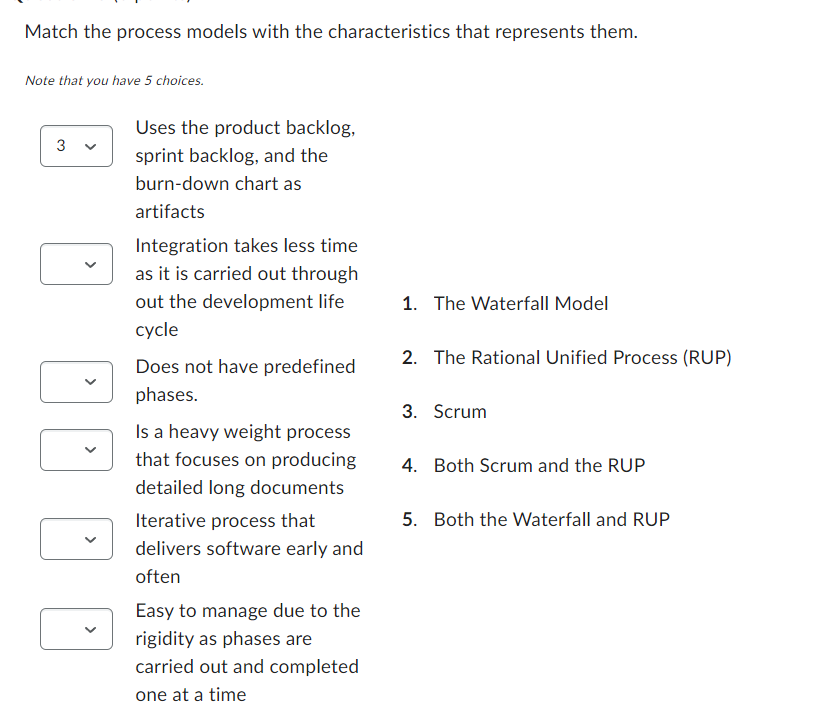Select 'The Waterfall Model' option text
Image resolution: width=816 pixels, height=717 pixels.
tap(520, 303)
